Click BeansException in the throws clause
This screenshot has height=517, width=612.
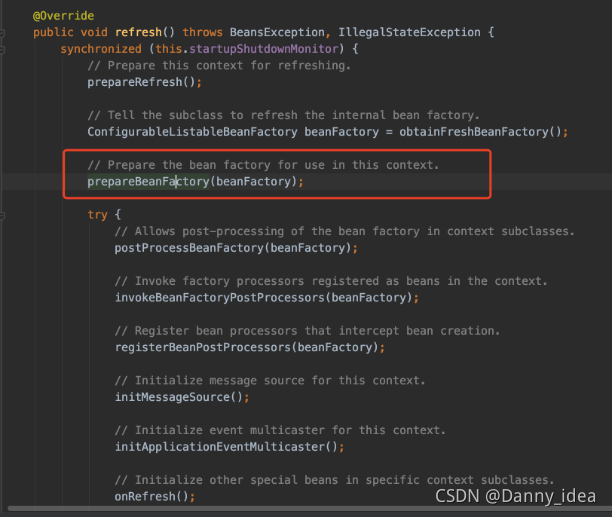pos(277,32)
